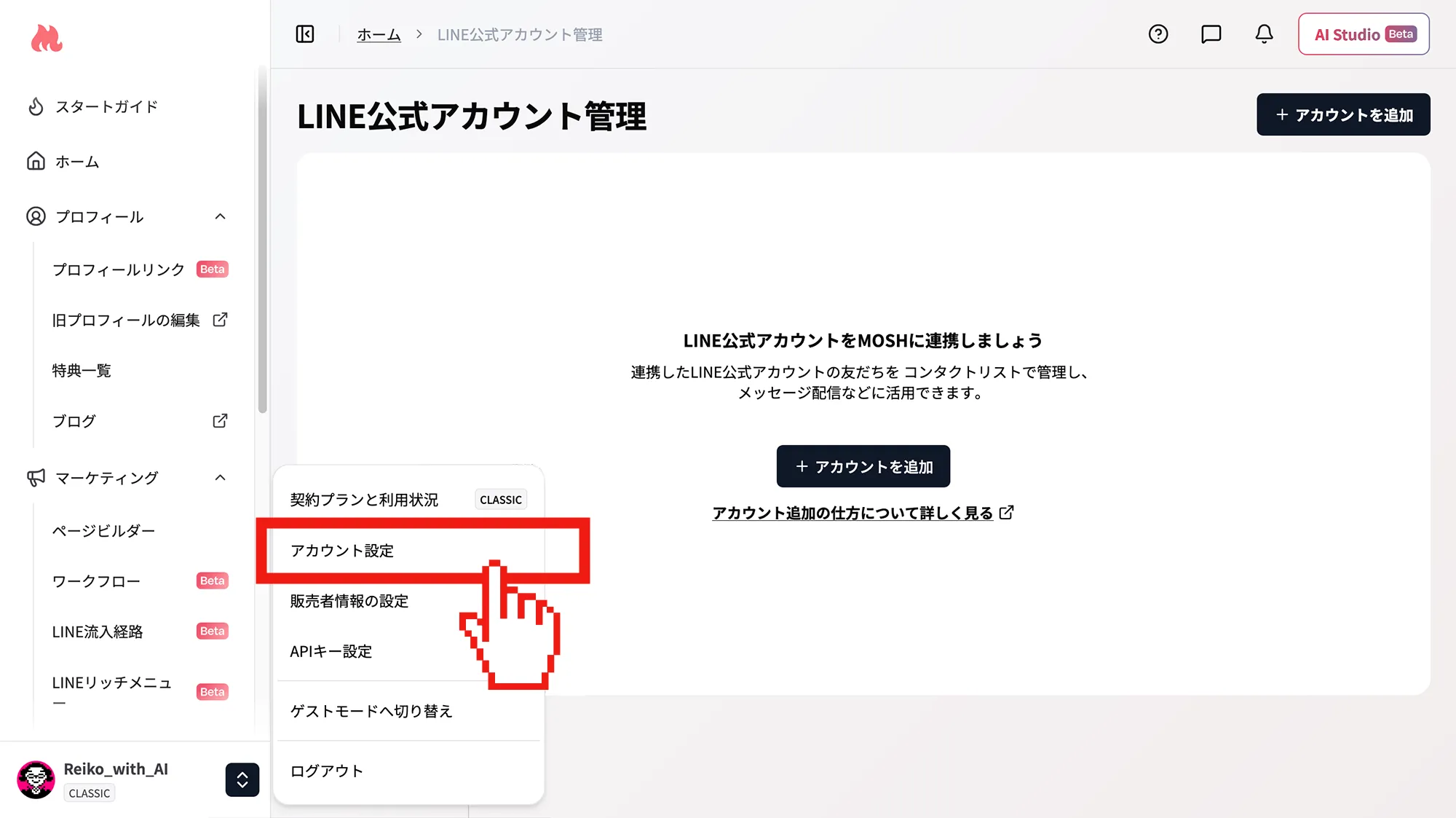Collapse the マーケティング section chevron
Viewport: 1456px width, 818px height.
(x=221, y=478)
